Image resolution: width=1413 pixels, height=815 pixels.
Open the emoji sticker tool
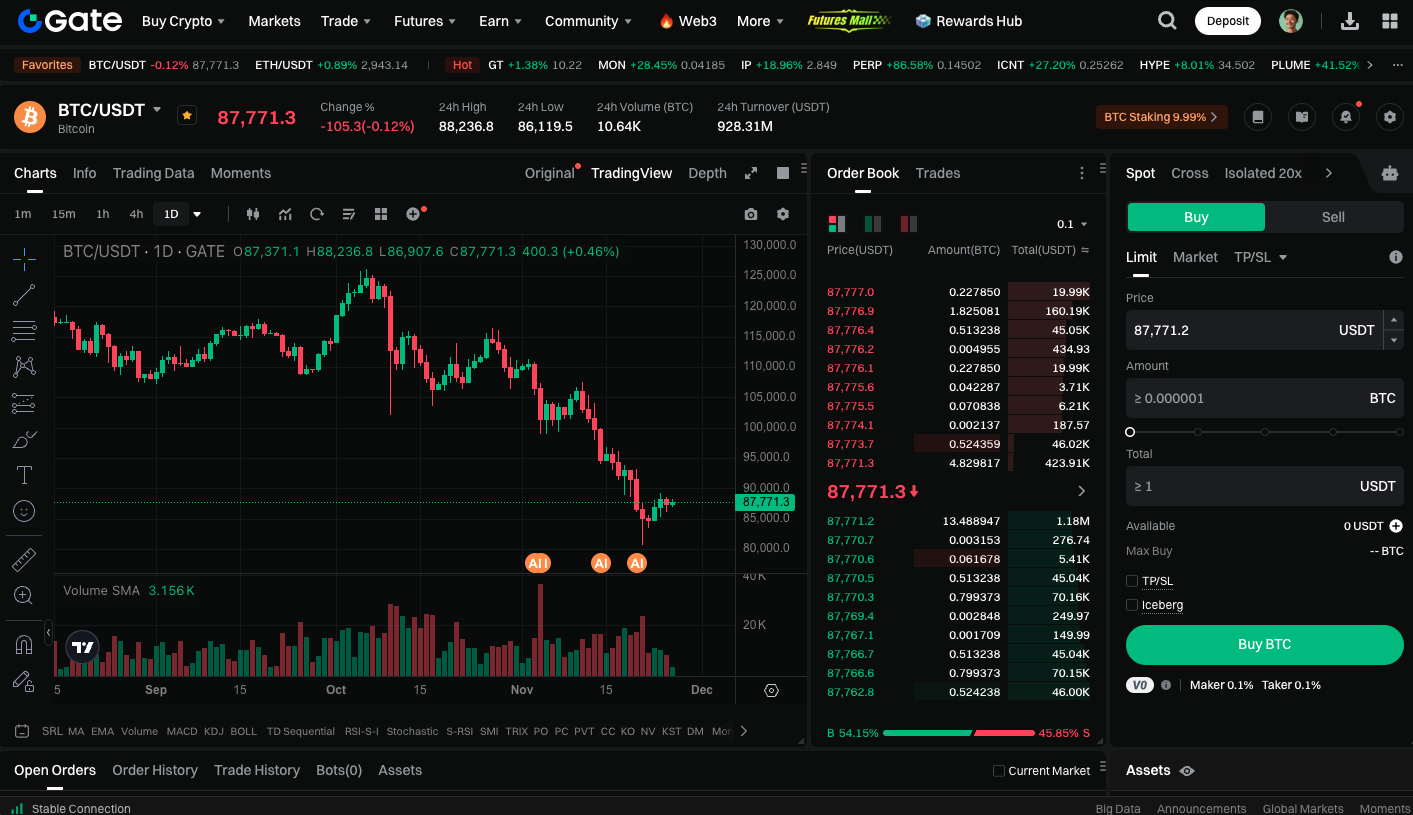[24, 511]
